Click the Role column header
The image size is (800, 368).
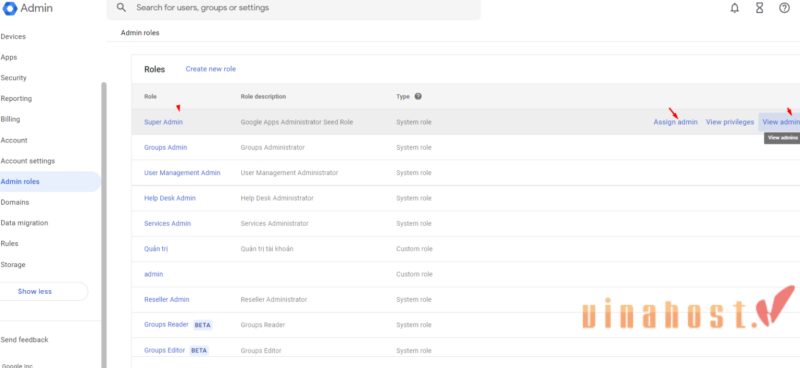pos(151,96)
